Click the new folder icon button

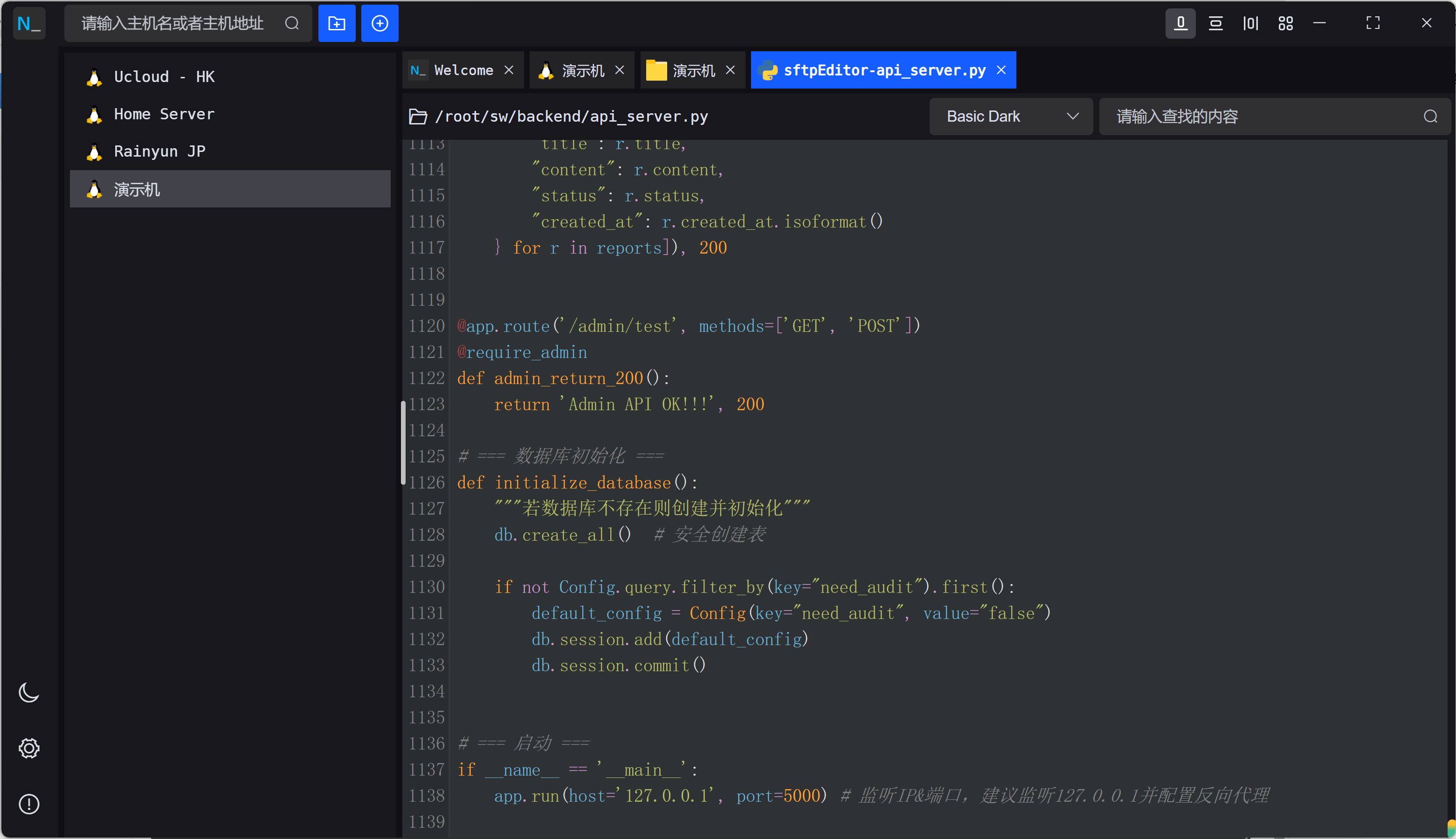coord(337,24)
